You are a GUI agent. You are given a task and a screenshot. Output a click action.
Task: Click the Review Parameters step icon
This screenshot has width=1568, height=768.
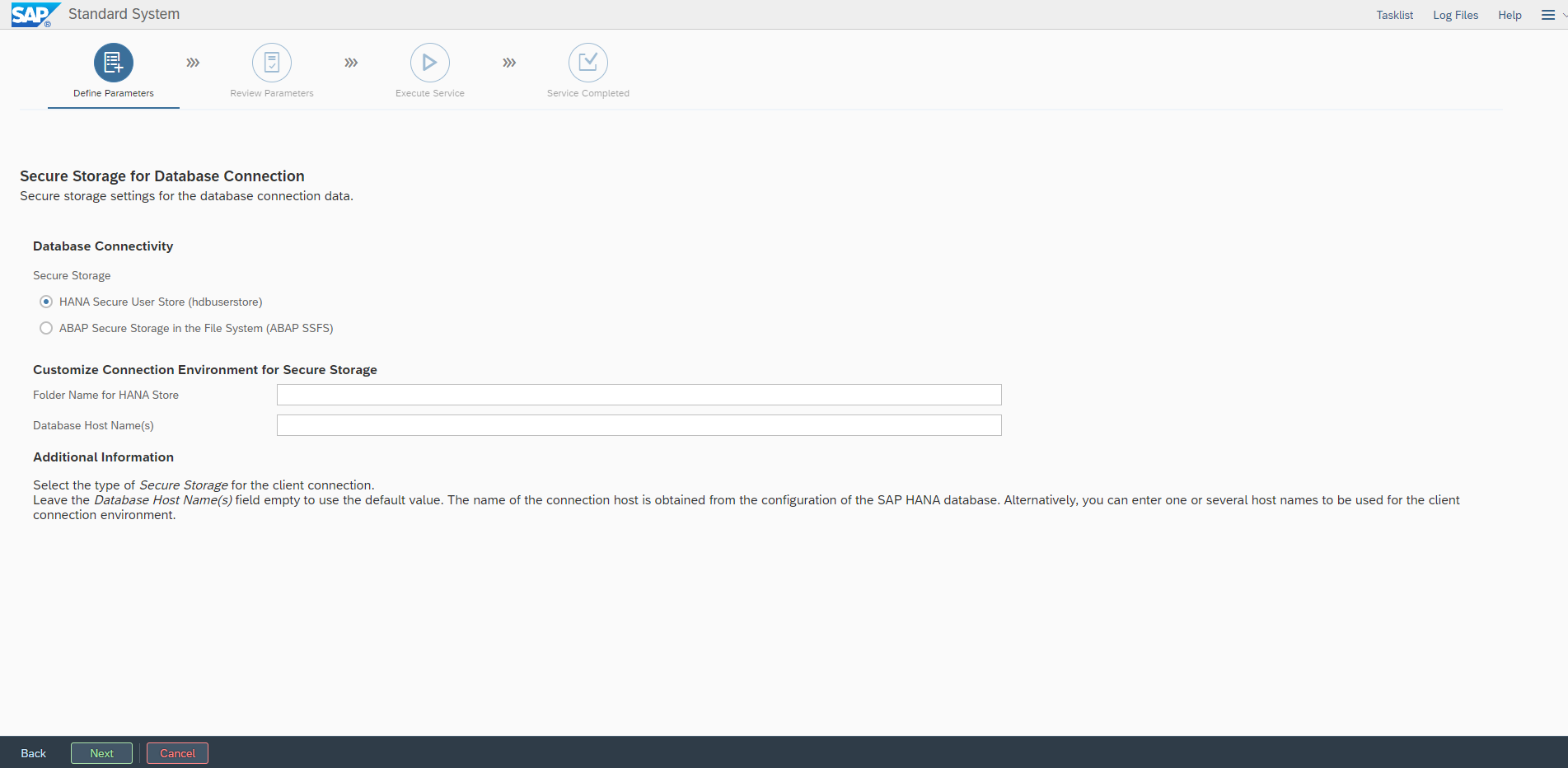click(272, 63)
